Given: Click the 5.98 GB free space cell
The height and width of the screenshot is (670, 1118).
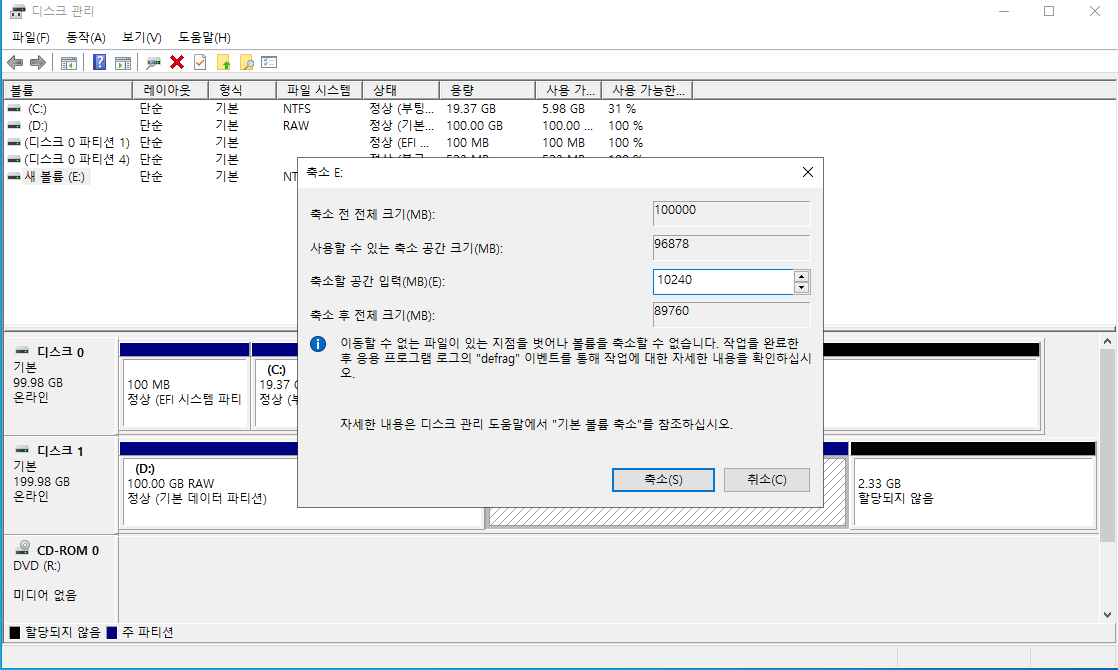Looking at the screenshot, I should tap(563, 109).
